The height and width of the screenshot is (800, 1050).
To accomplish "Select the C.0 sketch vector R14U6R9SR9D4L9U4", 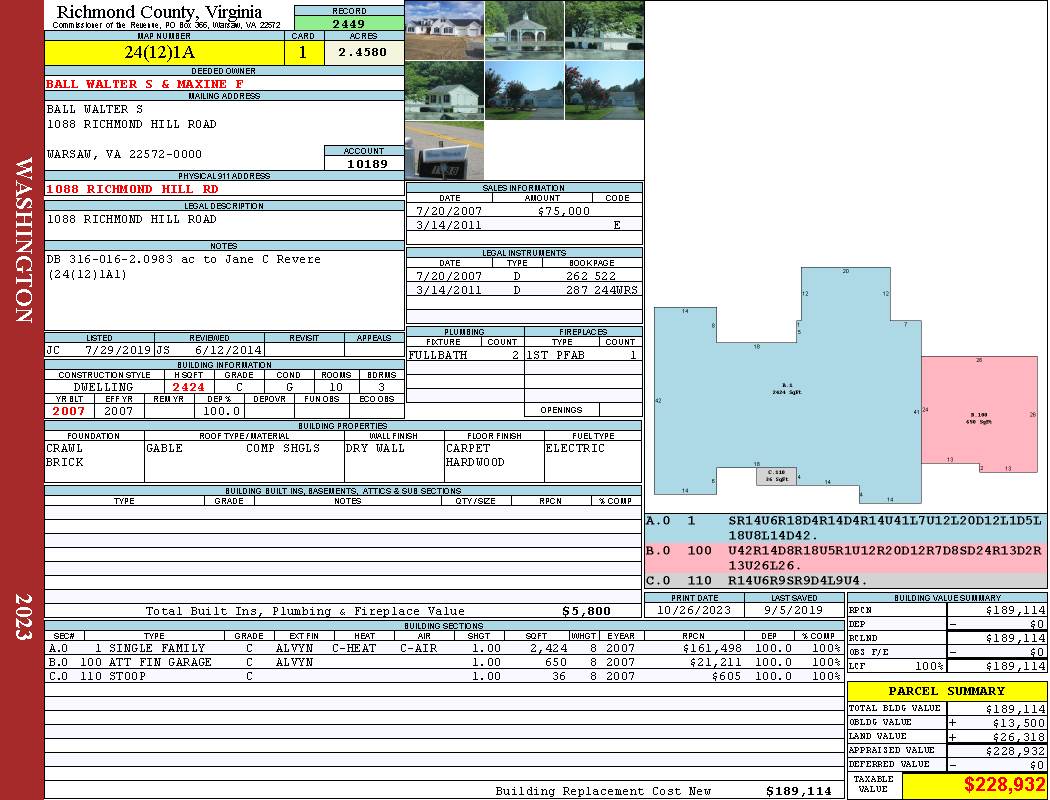I will point(797,580).
